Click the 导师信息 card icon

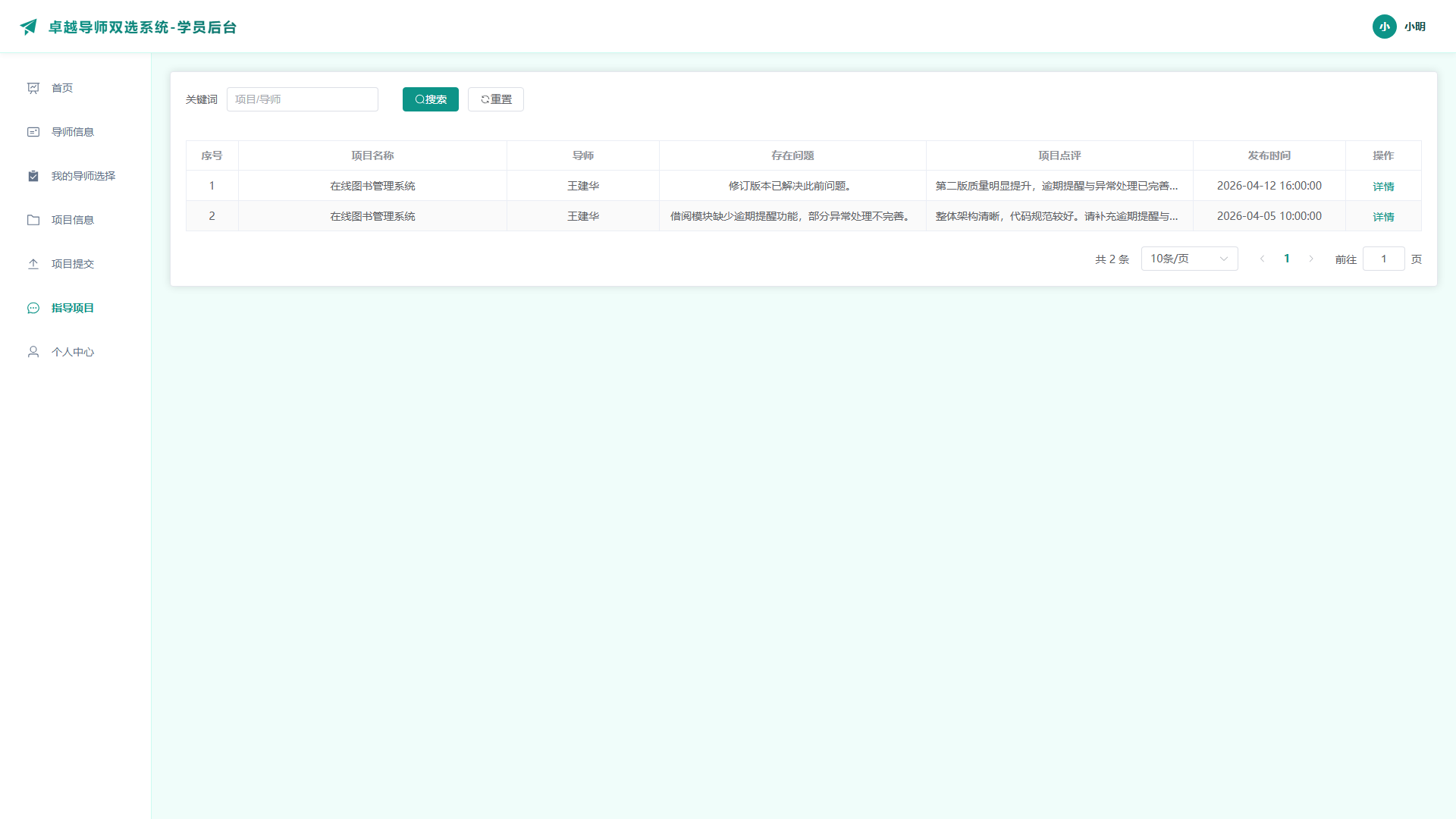tap(33, 132)
